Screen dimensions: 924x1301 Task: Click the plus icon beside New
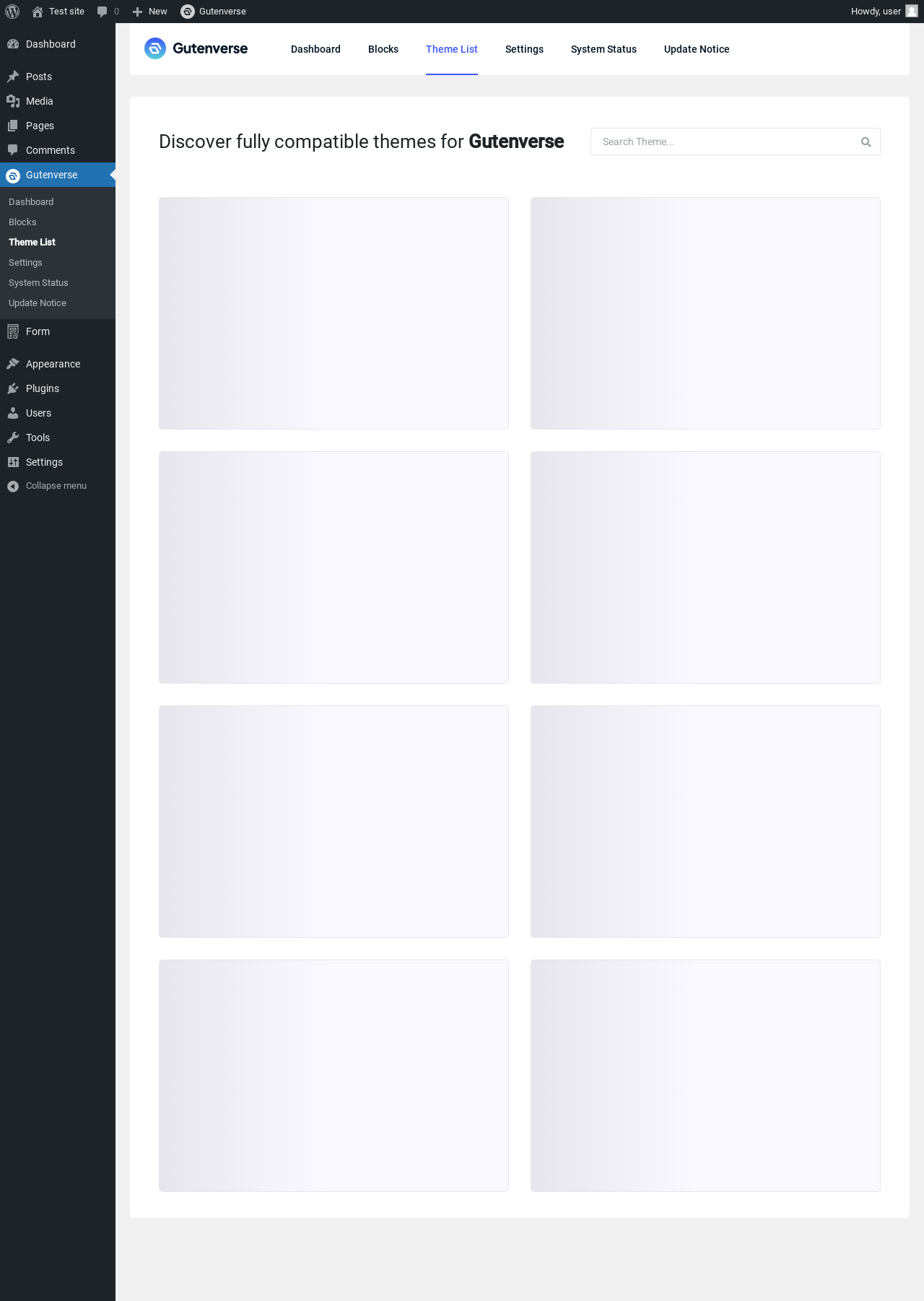[137, 12]
